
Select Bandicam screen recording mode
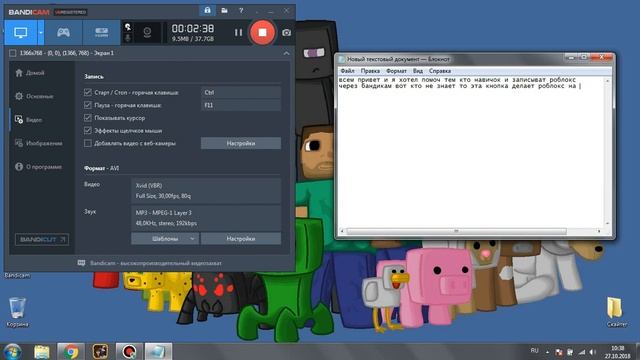click(21, 32)
